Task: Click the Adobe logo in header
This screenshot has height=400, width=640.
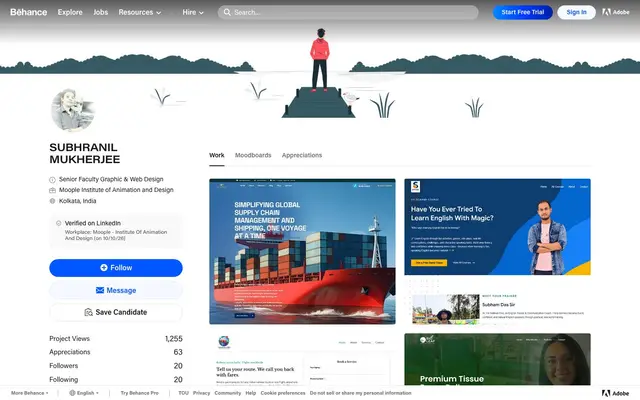Action: 616,12
